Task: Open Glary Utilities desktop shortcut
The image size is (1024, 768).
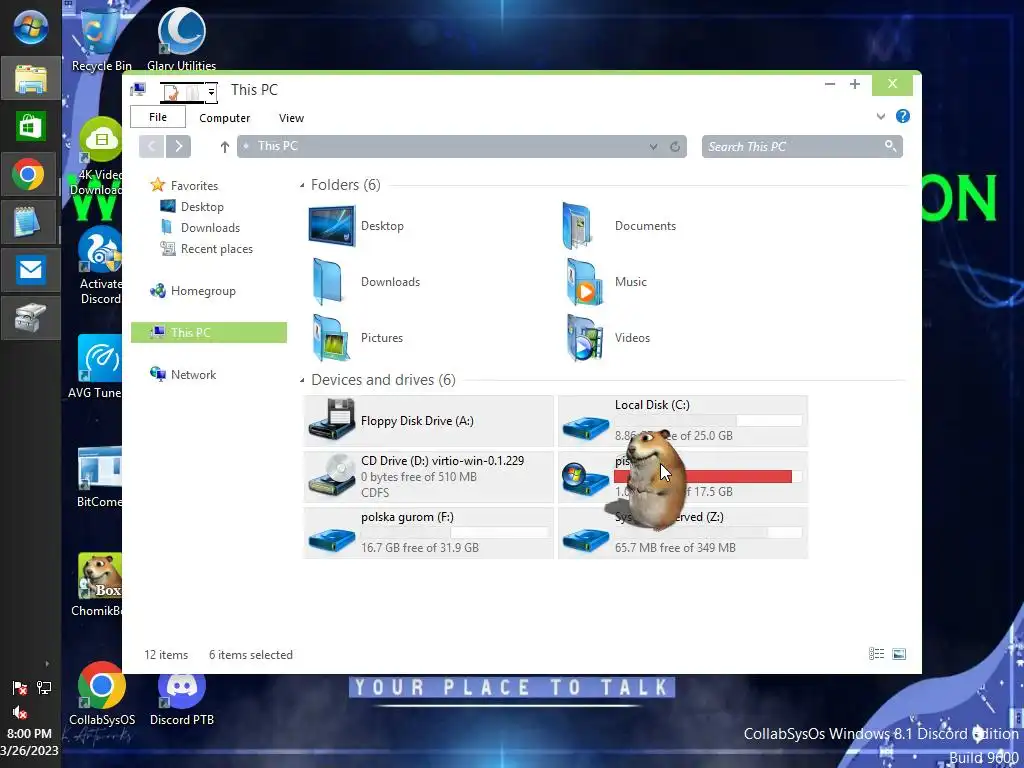Action: click(x=182, y=39)
